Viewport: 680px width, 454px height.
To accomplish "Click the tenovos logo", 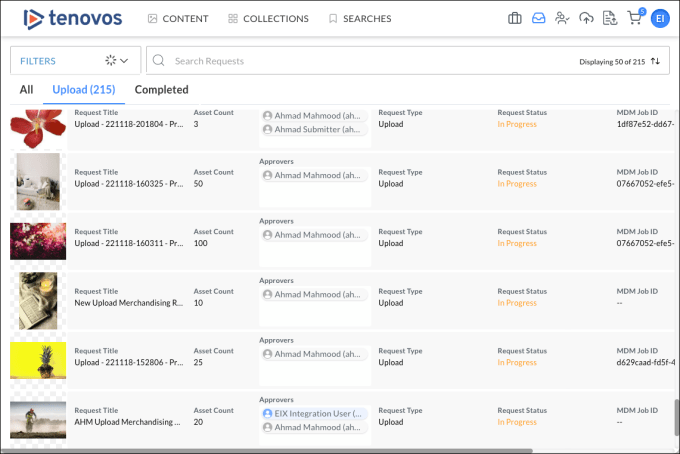I will (x=73, y=18).
